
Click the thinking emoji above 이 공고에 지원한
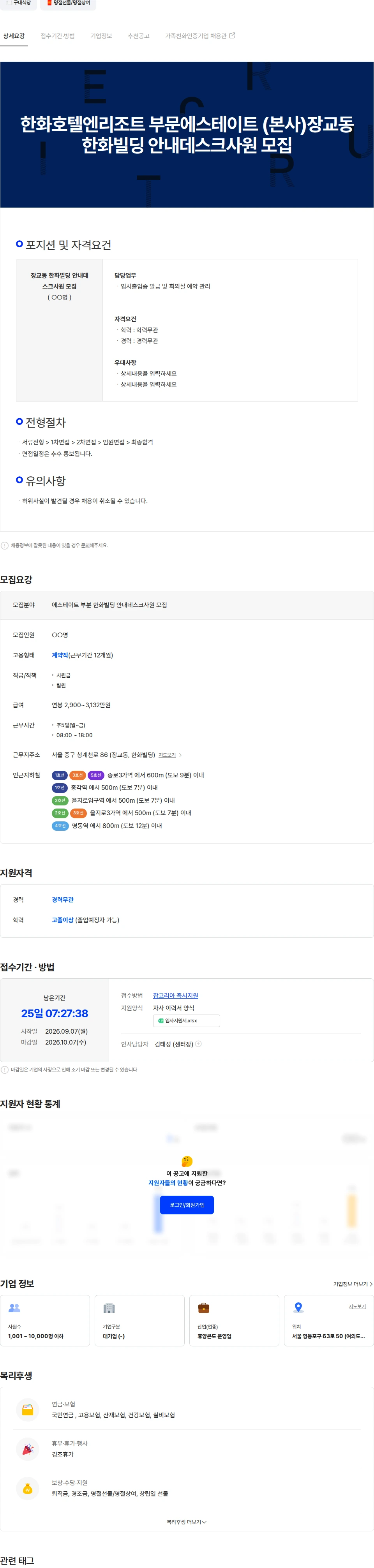[187, 1161]
